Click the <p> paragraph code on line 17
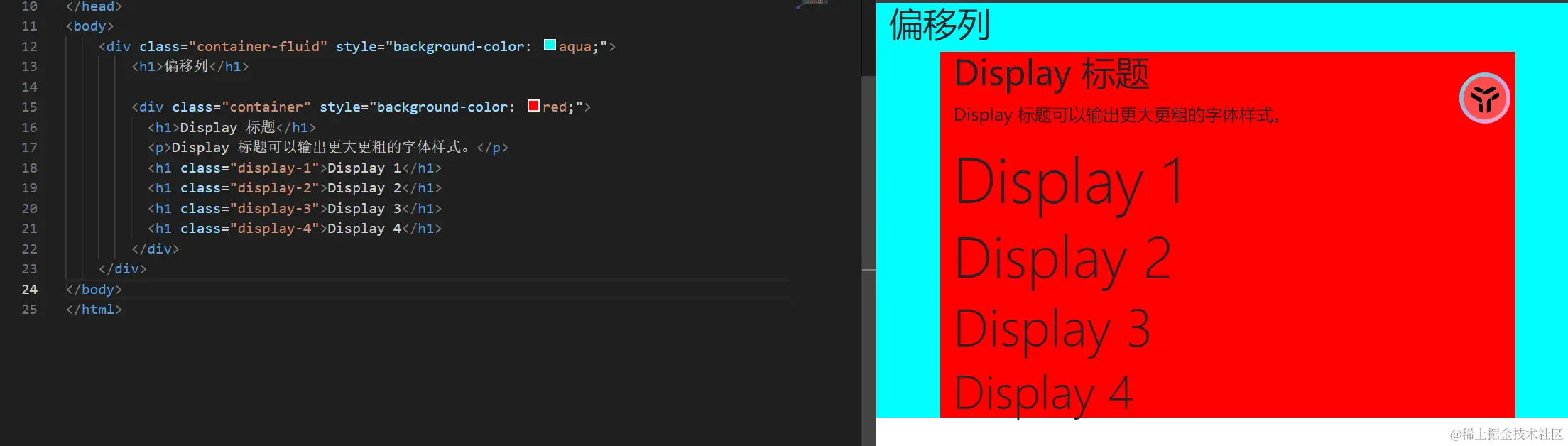 coord(328,148)
